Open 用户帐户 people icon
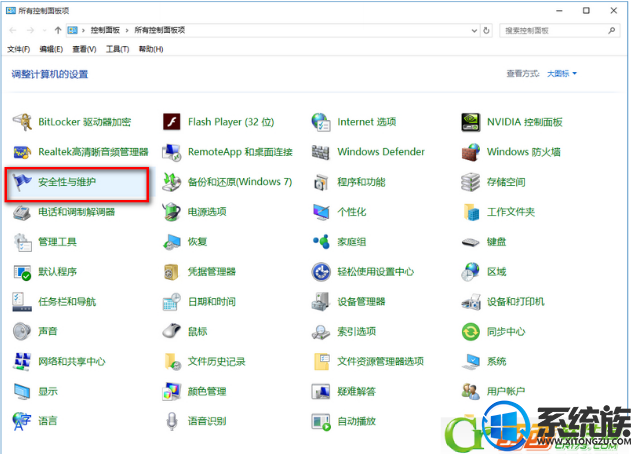The width and height of the screenshot is (631, 454). pos(470,392)
